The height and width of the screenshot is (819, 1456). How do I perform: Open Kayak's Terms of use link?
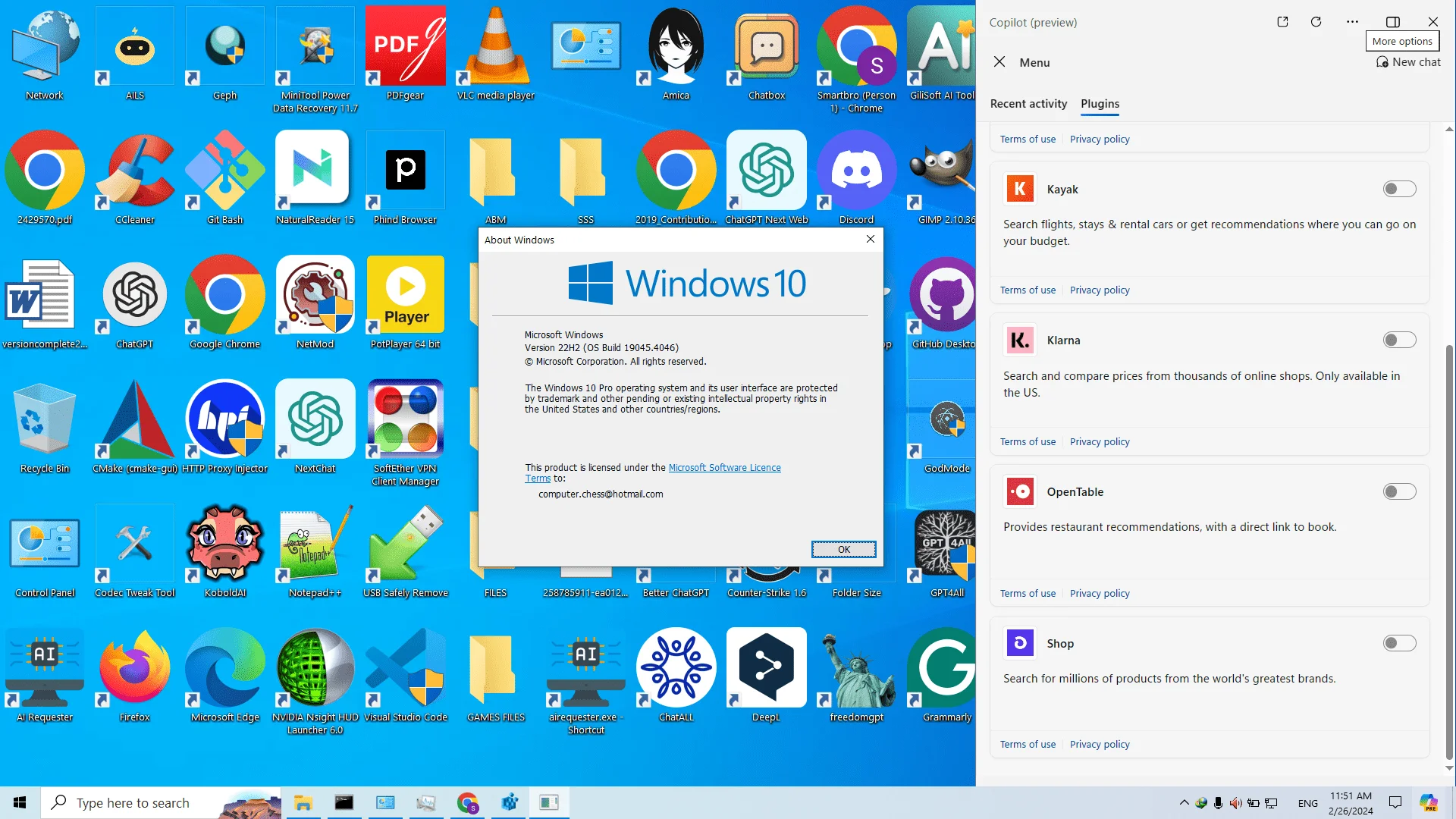1028,290
